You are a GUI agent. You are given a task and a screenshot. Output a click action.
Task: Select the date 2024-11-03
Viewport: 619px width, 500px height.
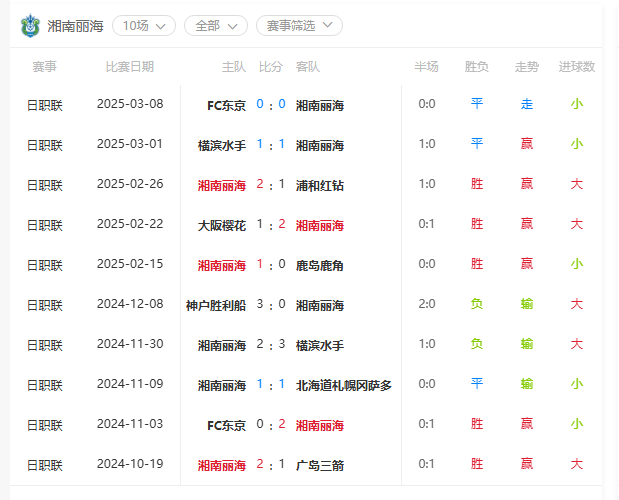pyautogui.click(x=130, y=424)
